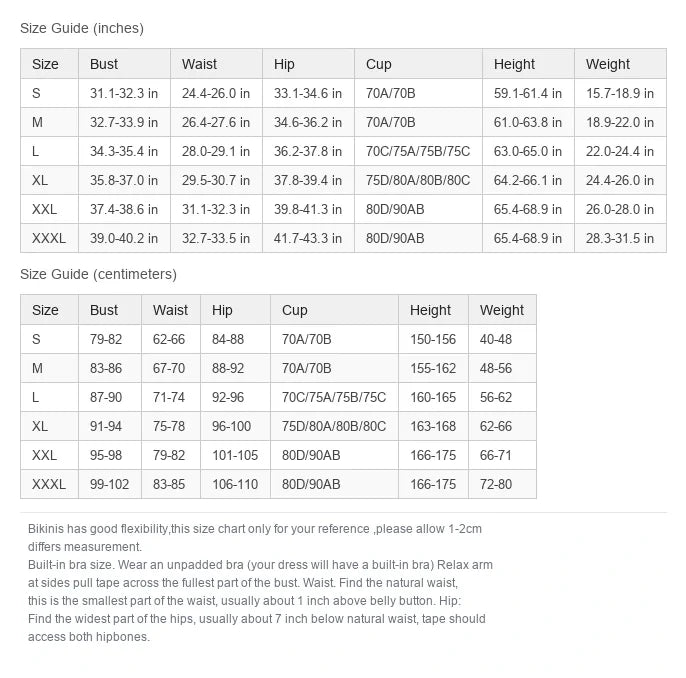The image size is (686, 678).
Task: Select the 150-156 height cell
Action: click(433, 339)
